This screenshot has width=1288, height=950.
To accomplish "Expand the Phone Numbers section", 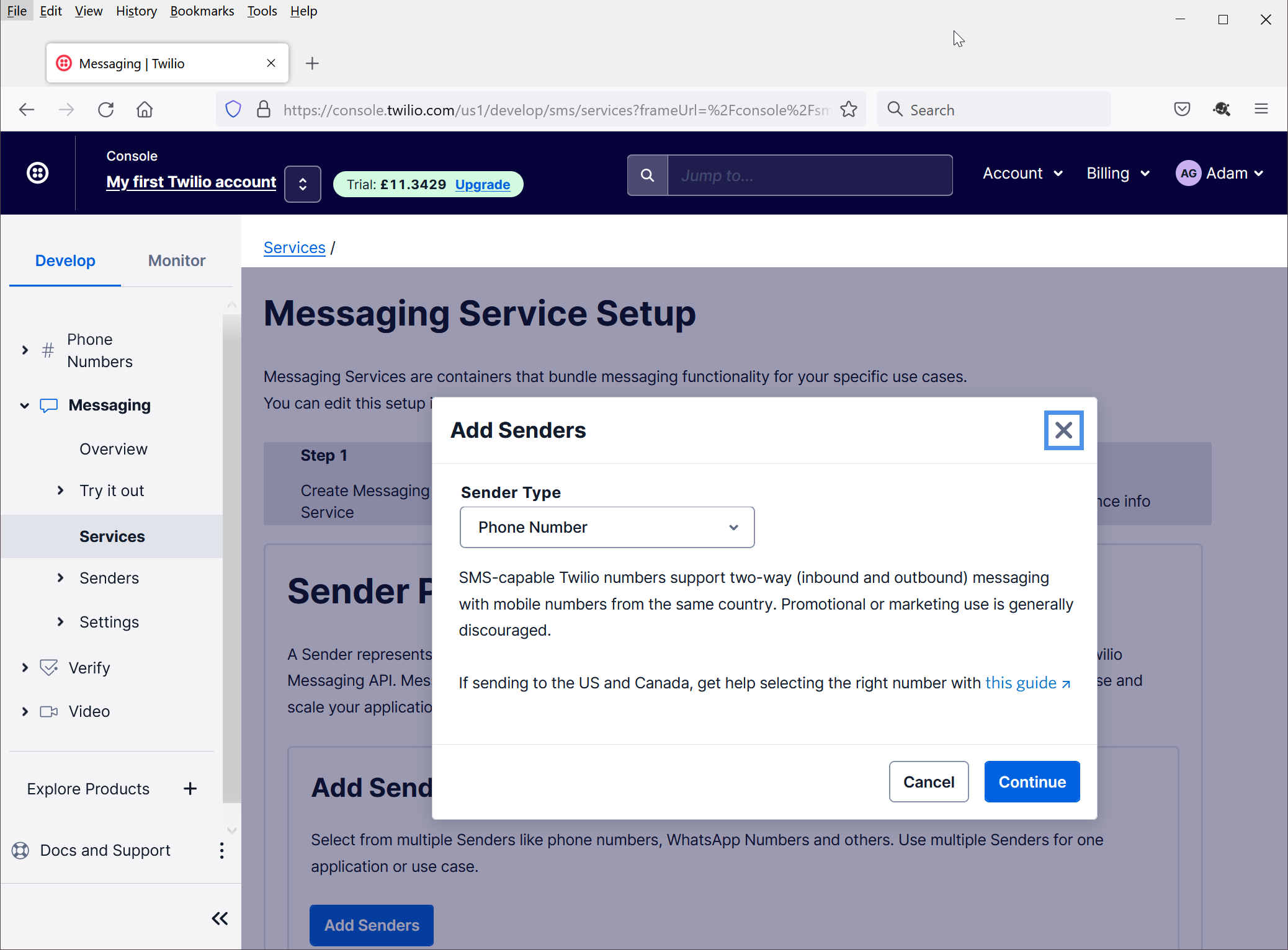I will pyautogui.click(x=25, y=350).
